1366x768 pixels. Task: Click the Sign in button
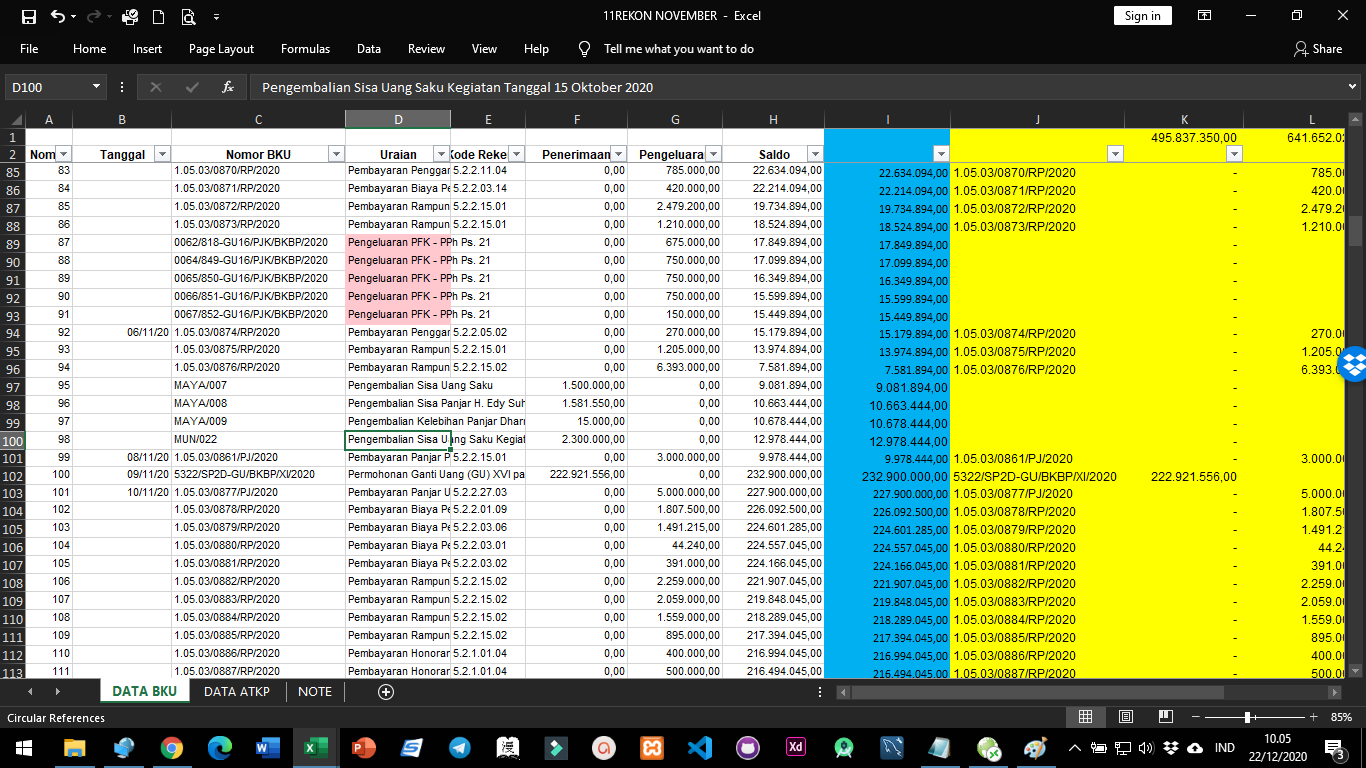(x=1142, y=16)
